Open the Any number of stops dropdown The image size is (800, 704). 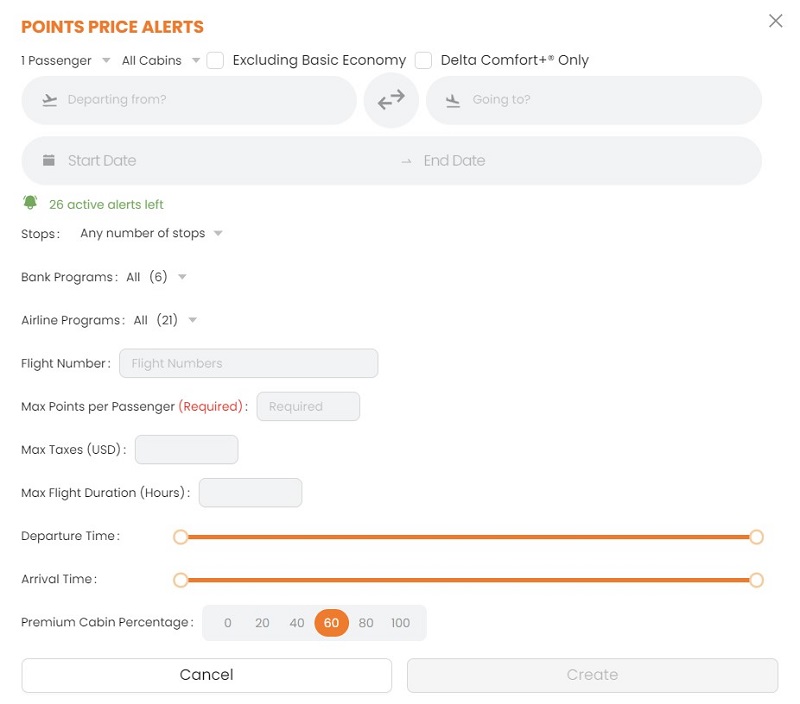(152, 233)
